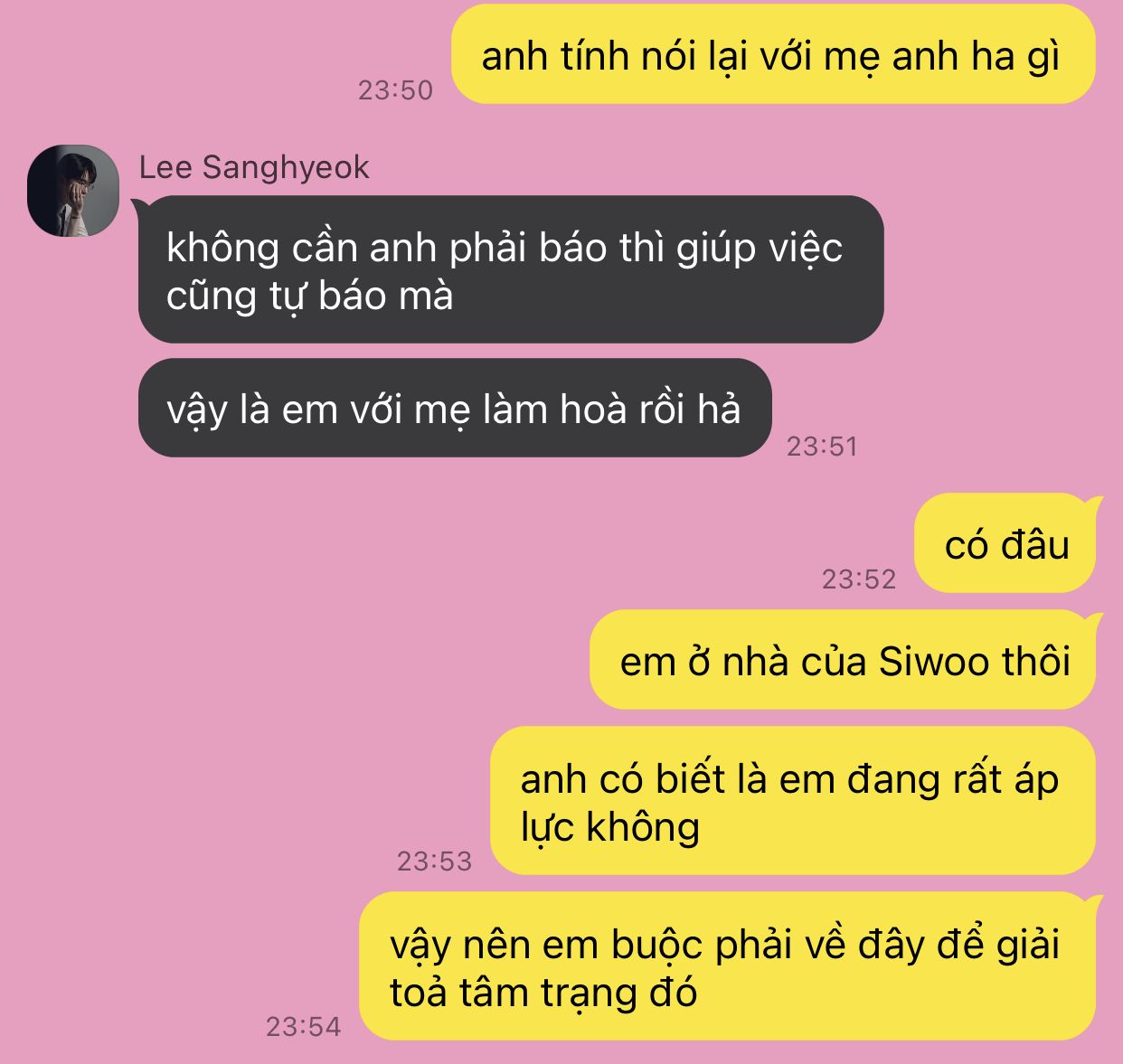Click the 23:51 timestamp

click(x=822, y=446)
